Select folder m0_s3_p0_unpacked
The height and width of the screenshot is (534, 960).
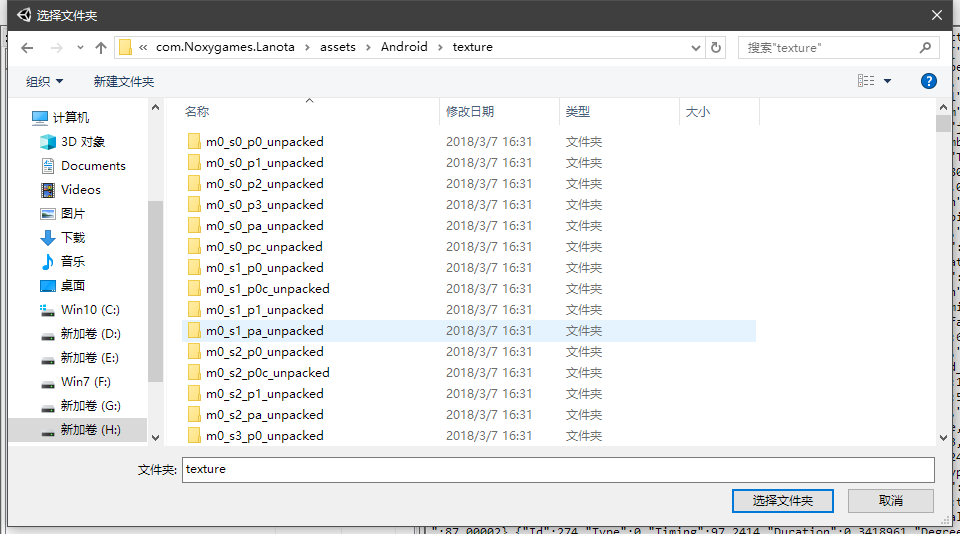point(469,436)
